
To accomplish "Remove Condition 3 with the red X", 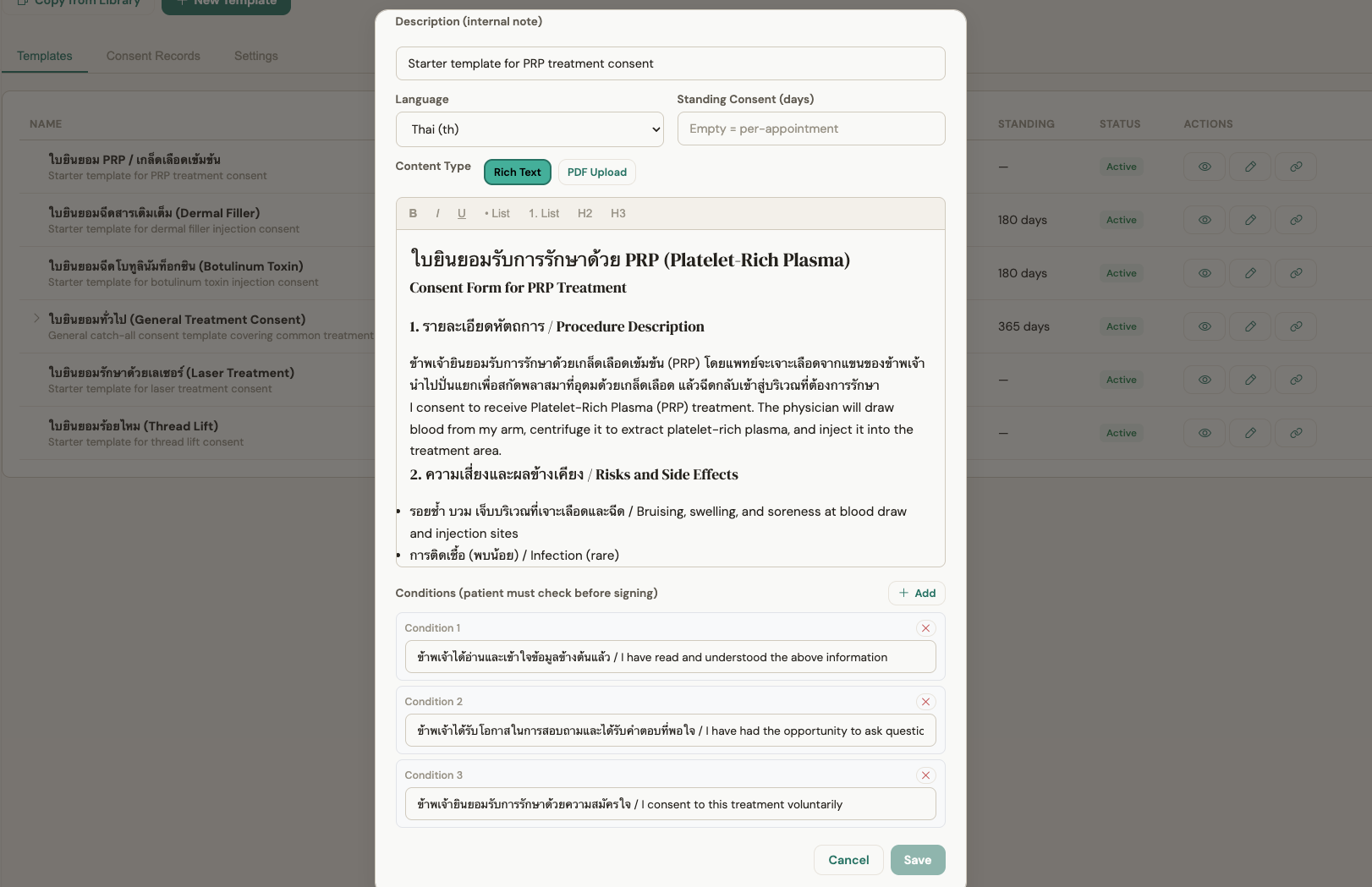I will tap(925, 775).
